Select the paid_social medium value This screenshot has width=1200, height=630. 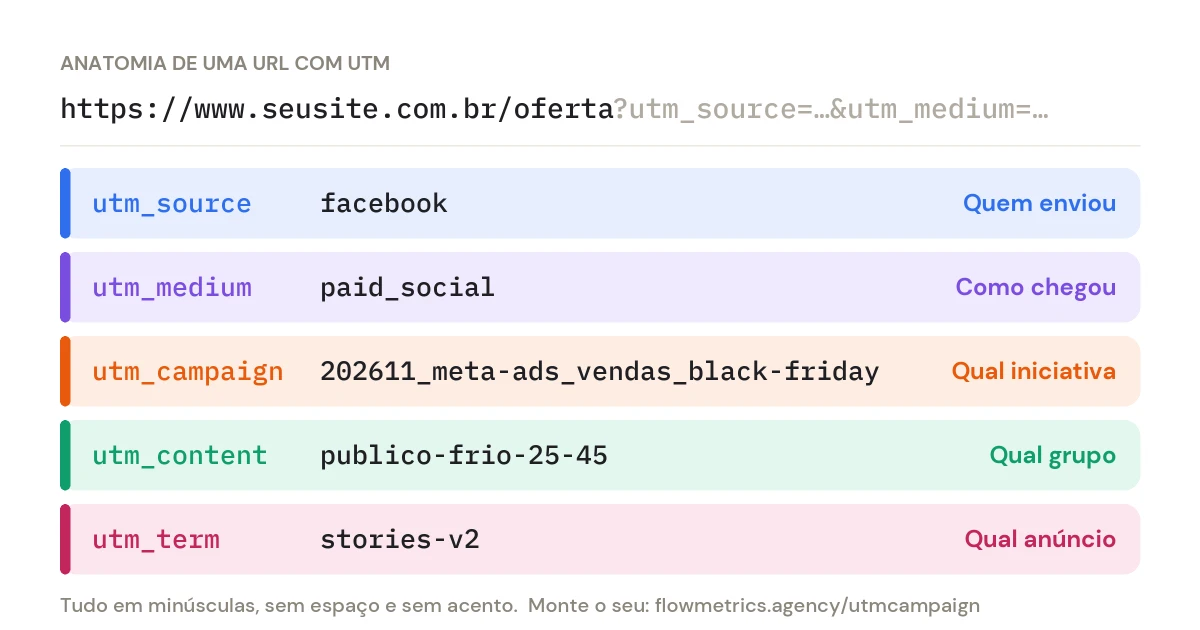pyautogui.click(x=407, y=288)
